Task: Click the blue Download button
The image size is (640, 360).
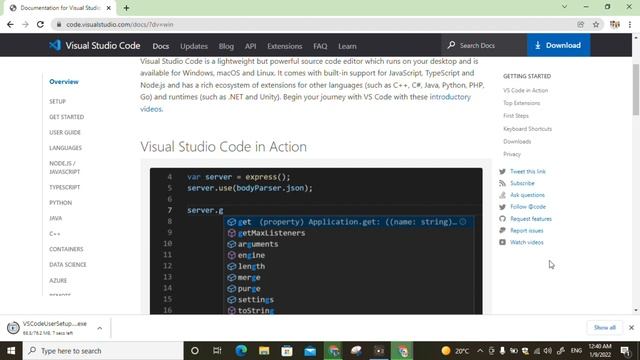Action: point(558,45)
